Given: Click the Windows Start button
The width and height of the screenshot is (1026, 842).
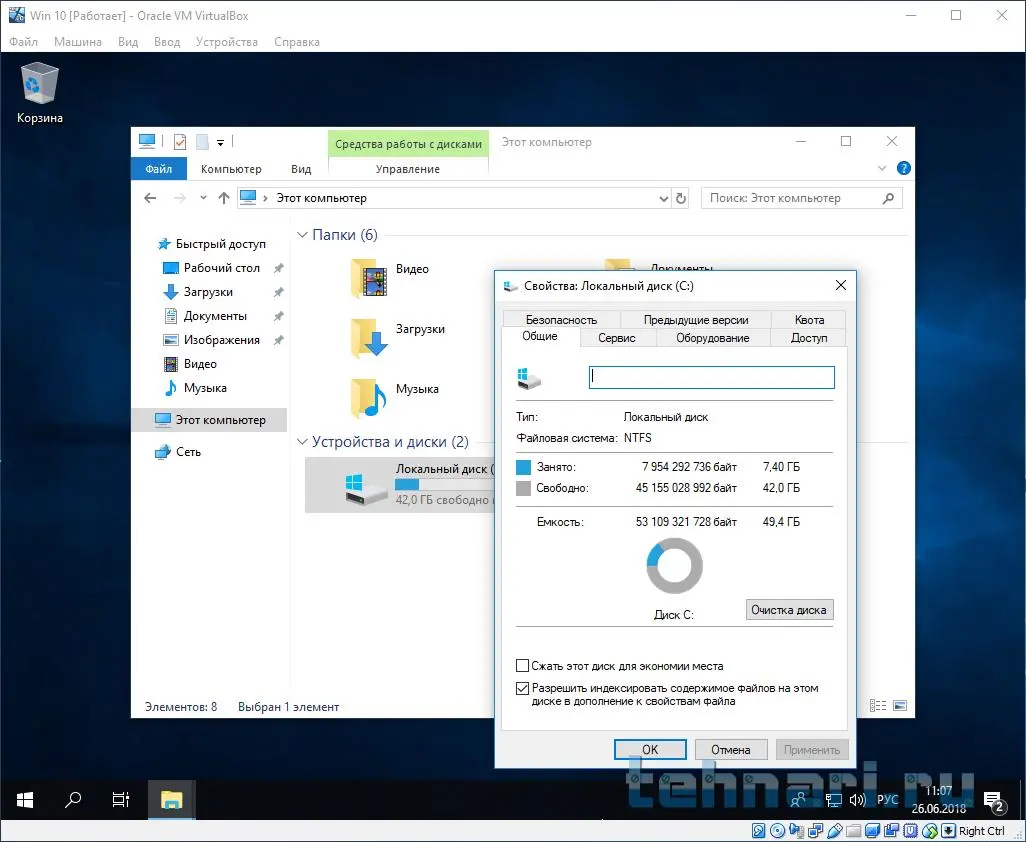Looking at the screenshot, I should 25,799.
